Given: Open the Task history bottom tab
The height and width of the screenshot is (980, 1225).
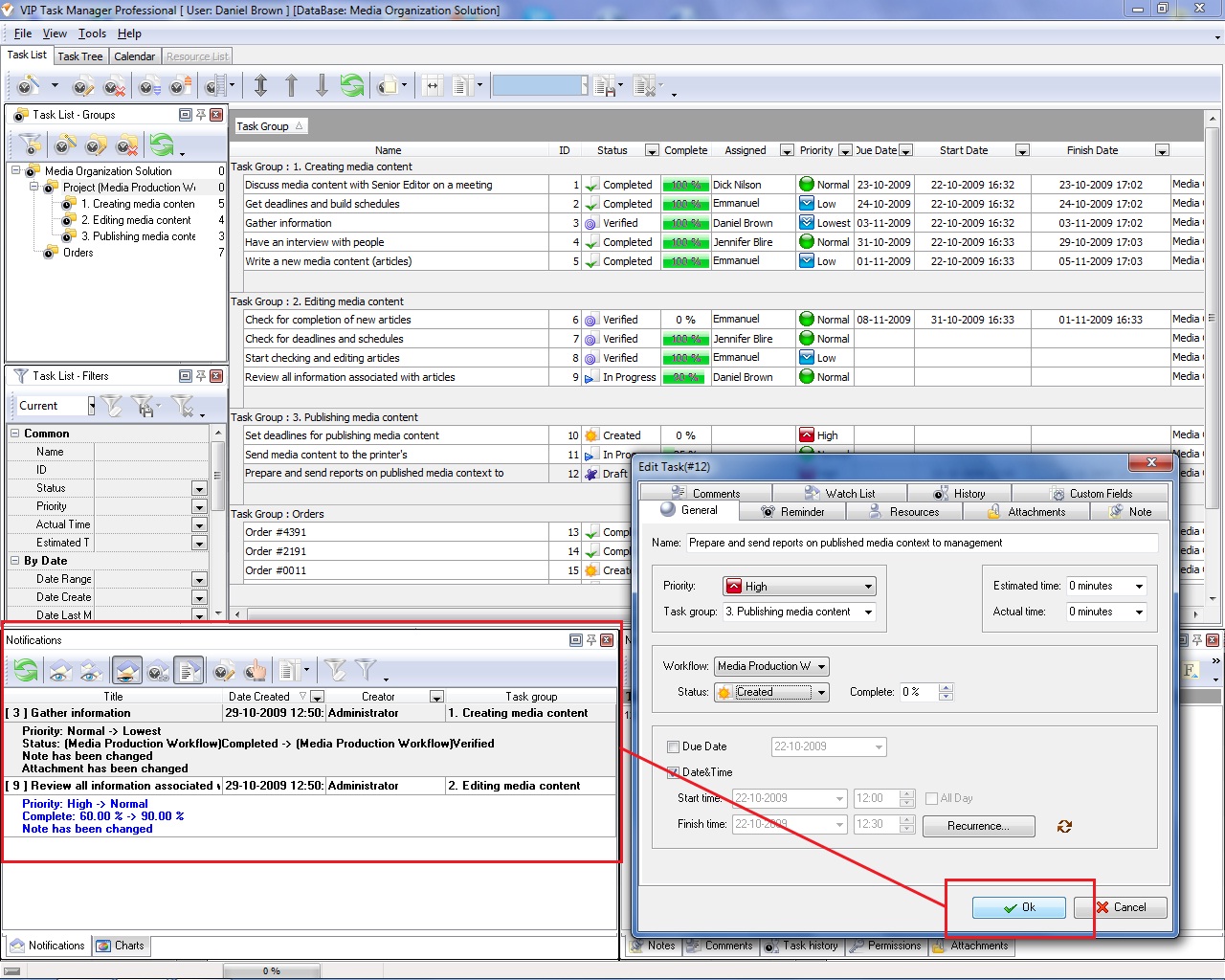Looking at the screenshot, I should point(801,946).
